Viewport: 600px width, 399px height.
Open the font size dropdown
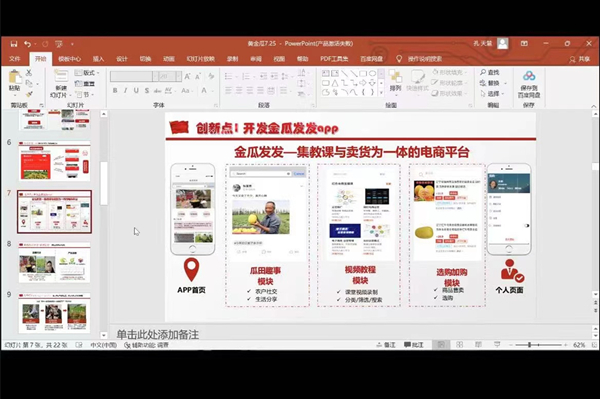point(178,76)
